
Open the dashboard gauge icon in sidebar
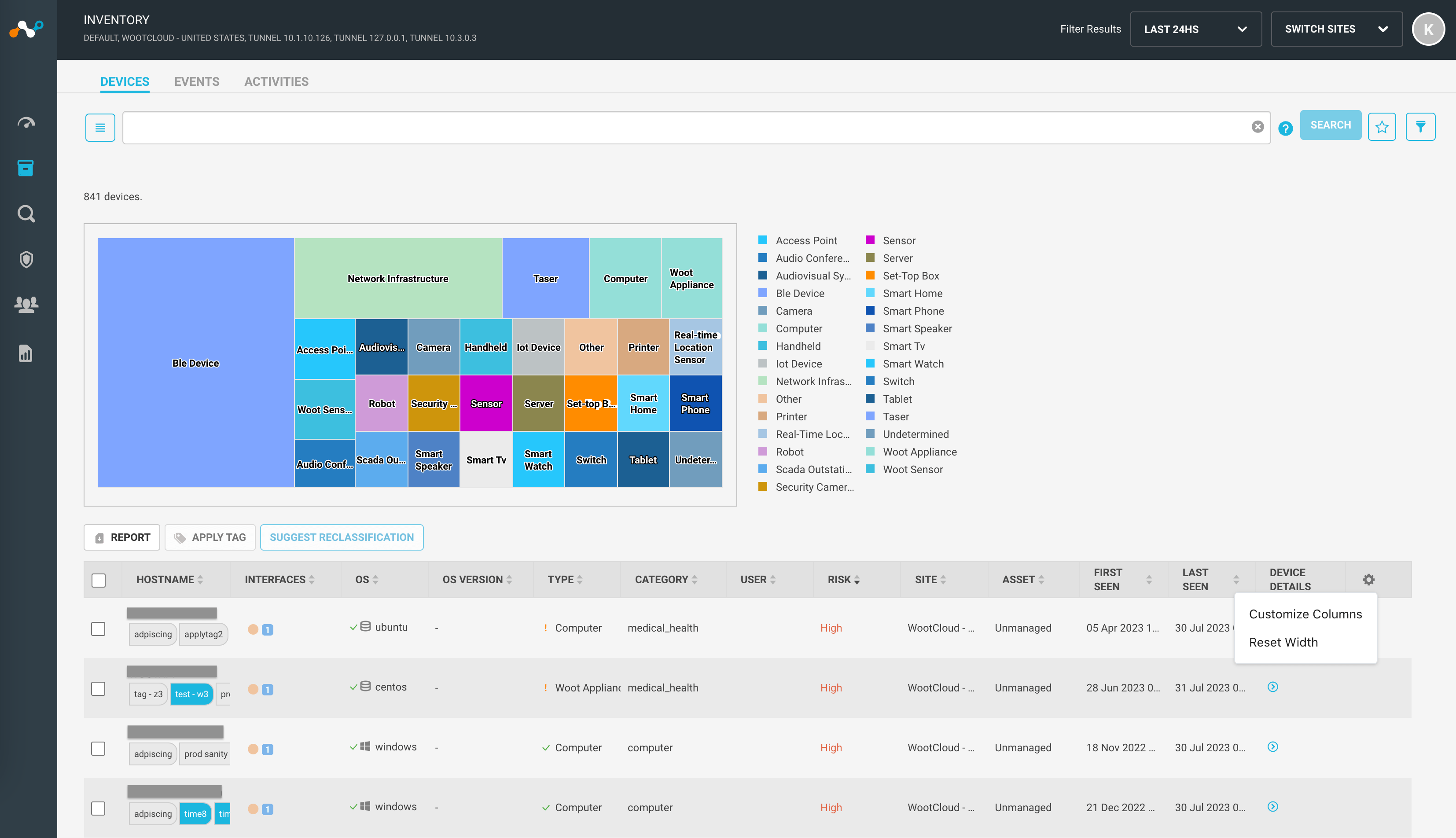[x=26, y=122]
